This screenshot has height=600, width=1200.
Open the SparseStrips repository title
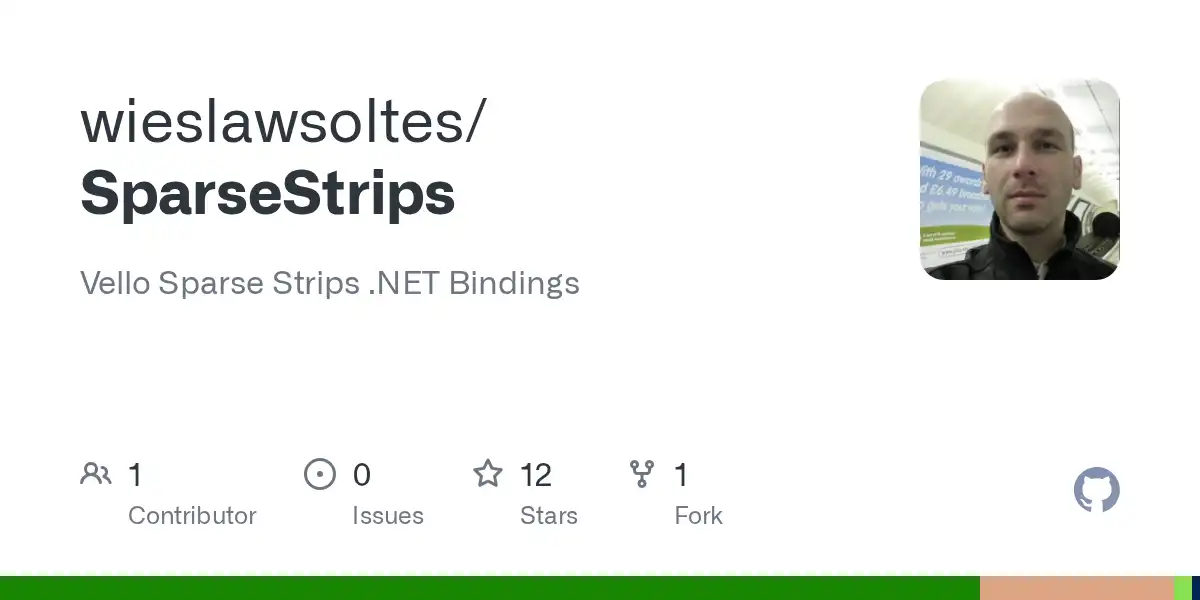tap(268, 193)
